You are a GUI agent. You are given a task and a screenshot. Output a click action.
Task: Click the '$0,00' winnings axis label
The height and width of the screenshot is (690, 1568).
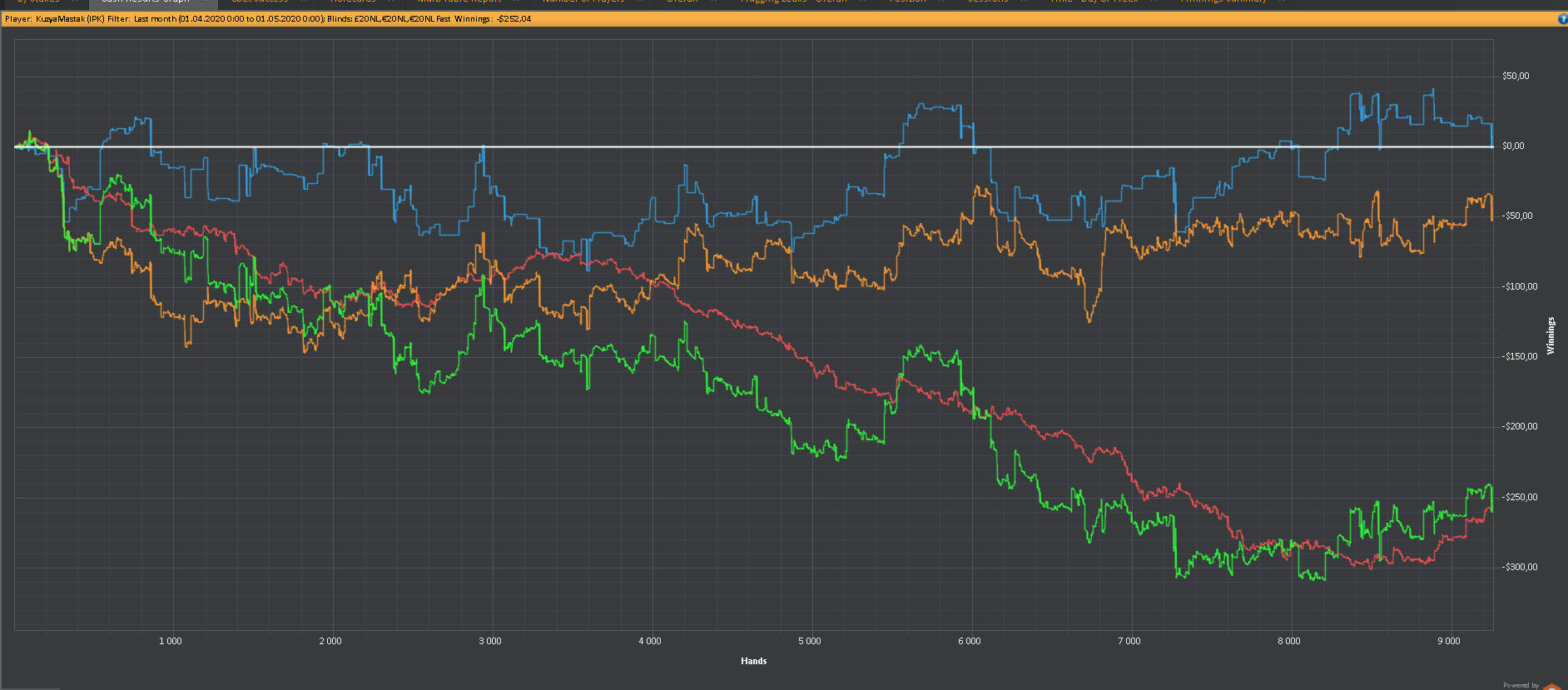tap(1513, 146)
